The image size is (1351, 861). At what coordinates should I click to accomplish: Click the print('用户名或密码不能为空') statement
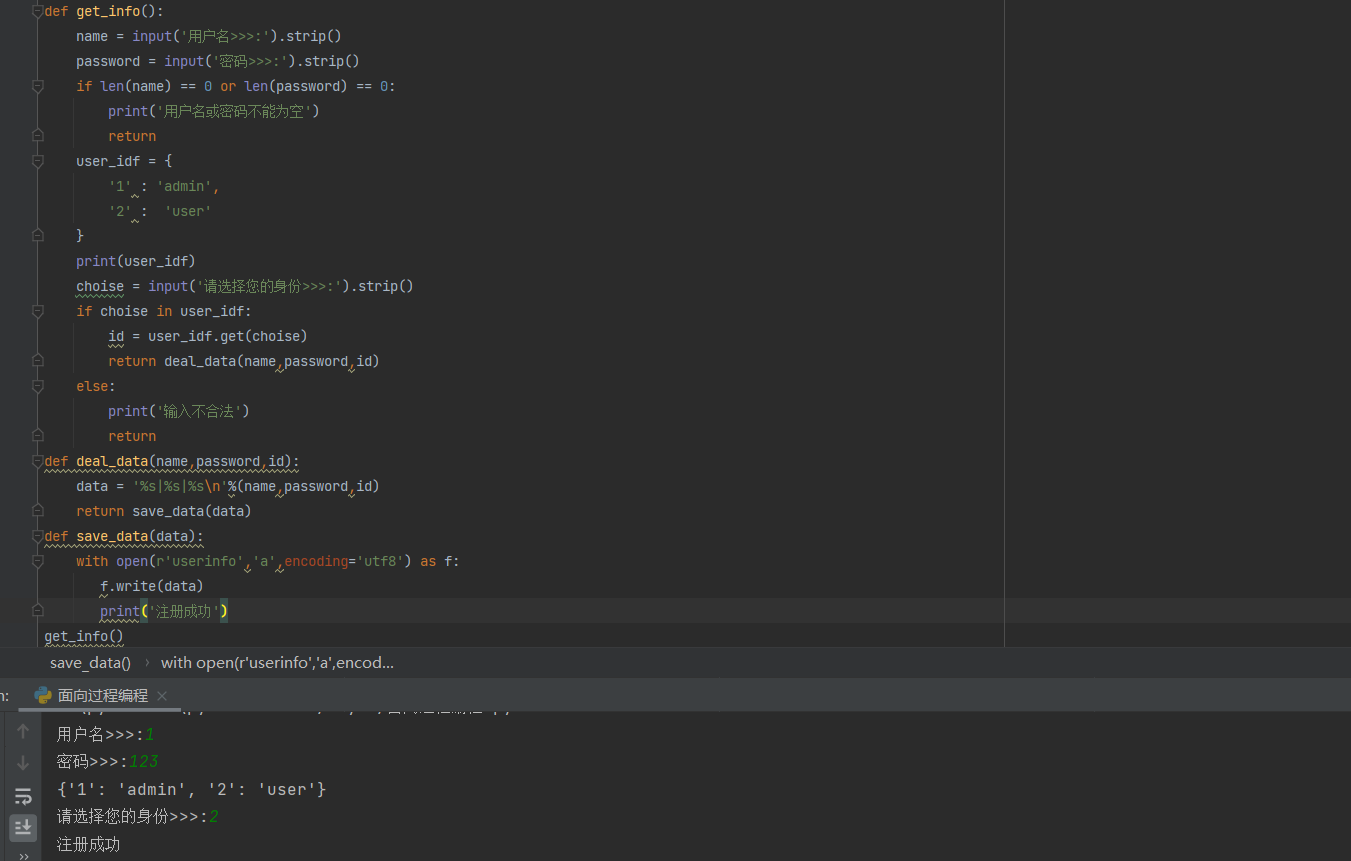[x=214, y=111]
